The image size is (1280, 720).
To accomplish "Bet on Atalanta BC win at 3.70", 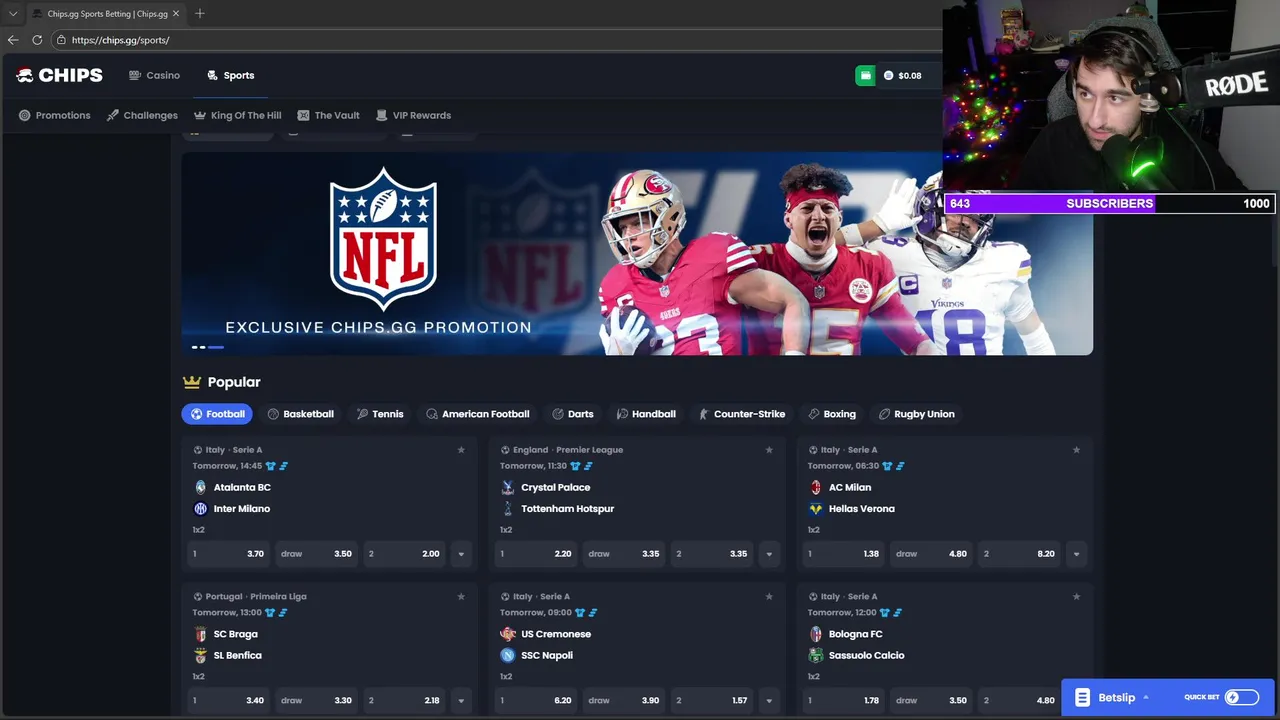I will click(229, 554).
